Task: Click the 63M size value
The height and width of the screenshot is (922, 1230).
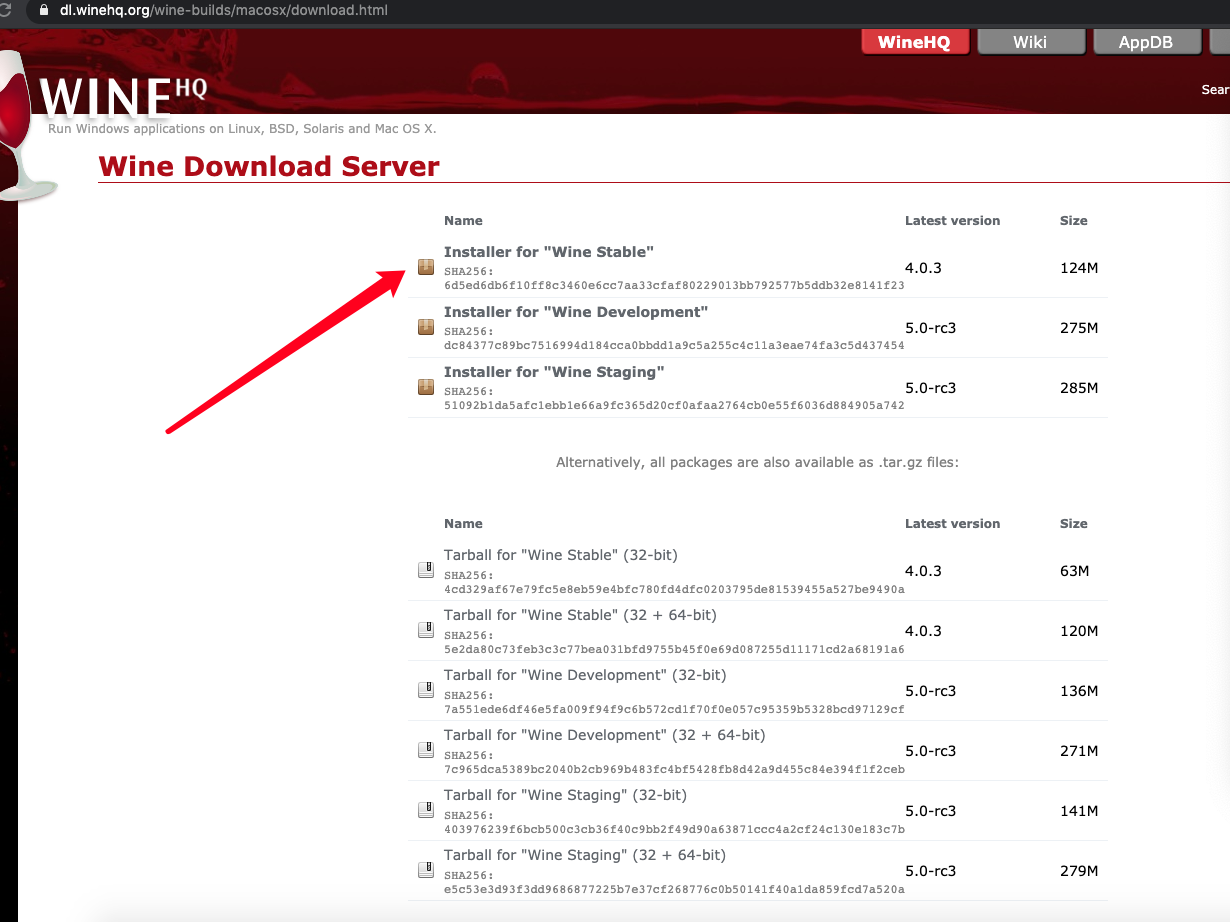Action: (1075, 571)
